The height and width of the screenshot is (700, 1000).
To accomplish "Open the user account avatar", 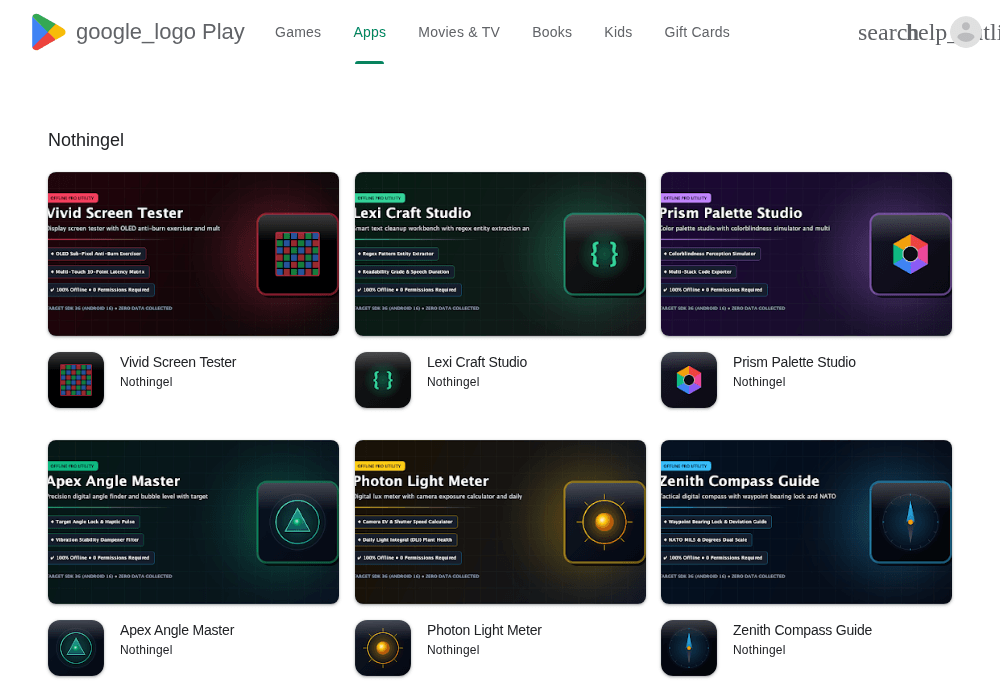I will point(966,32).
